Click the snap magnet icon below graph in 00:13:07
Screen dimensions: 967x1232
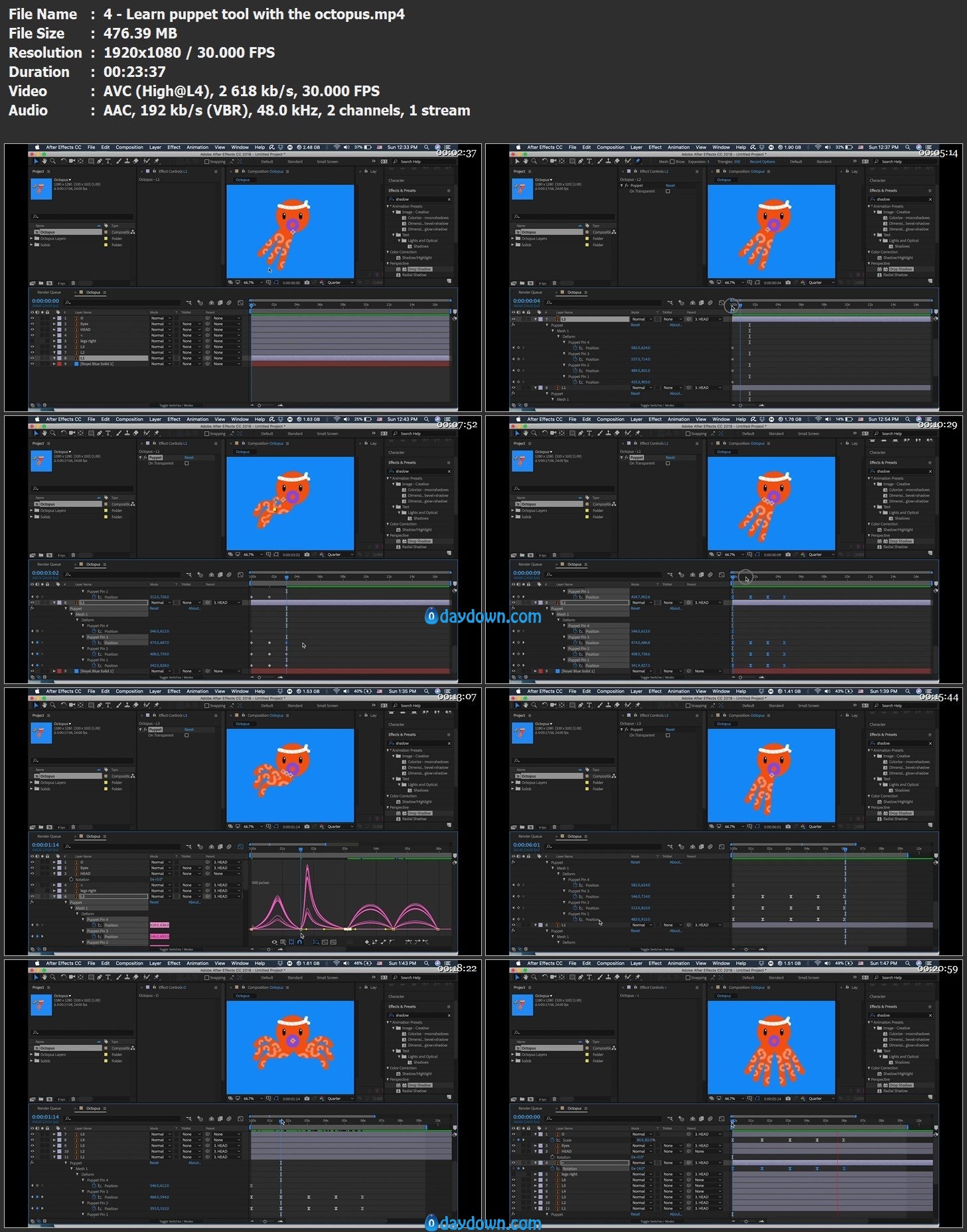coord(299,942)
